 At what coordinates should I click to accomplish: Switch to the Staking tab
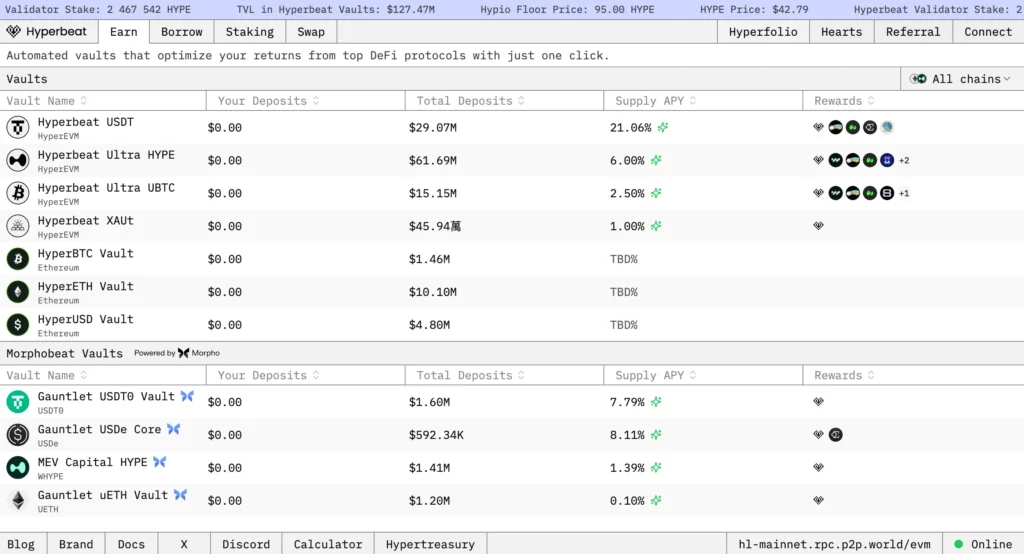(x=249, y=32)
